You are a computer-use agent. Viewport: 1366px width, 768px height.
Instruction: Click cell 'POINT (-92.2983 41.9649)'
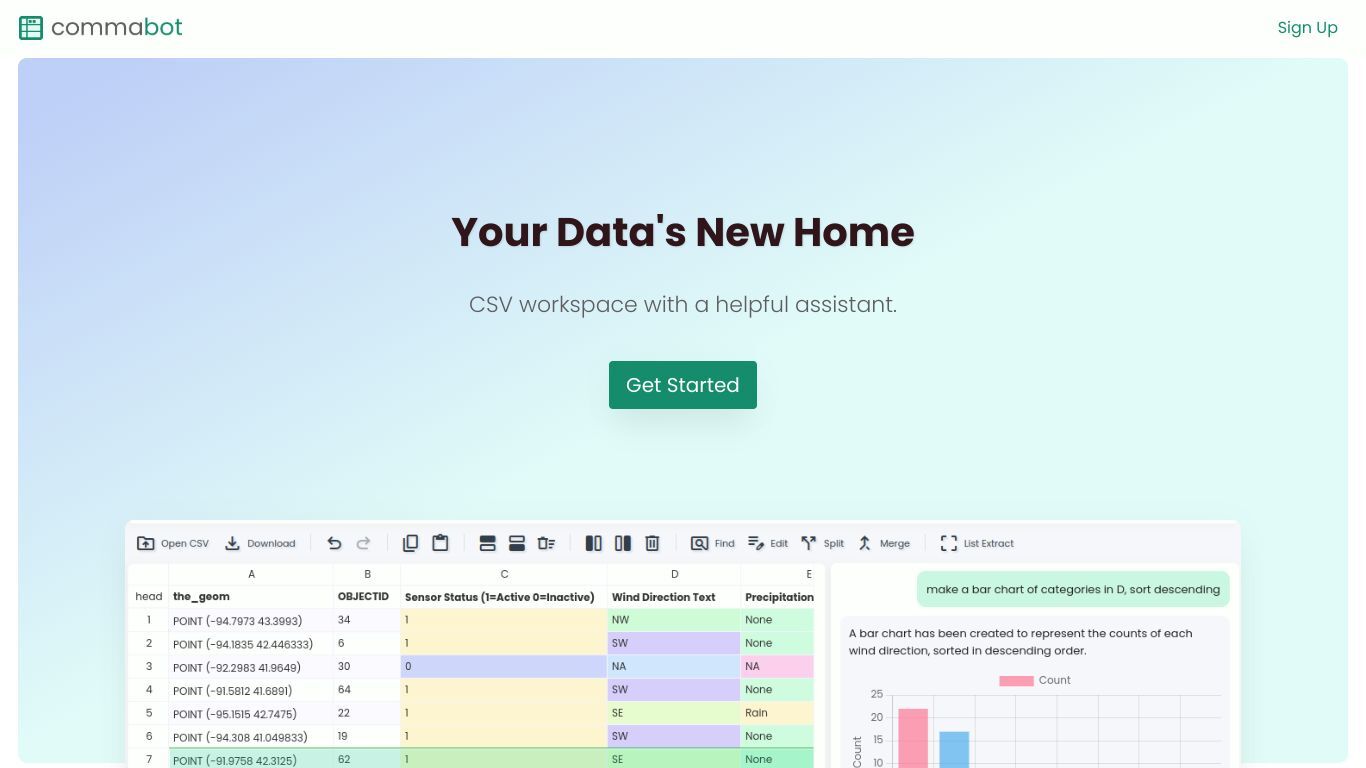tap(251, 667)
